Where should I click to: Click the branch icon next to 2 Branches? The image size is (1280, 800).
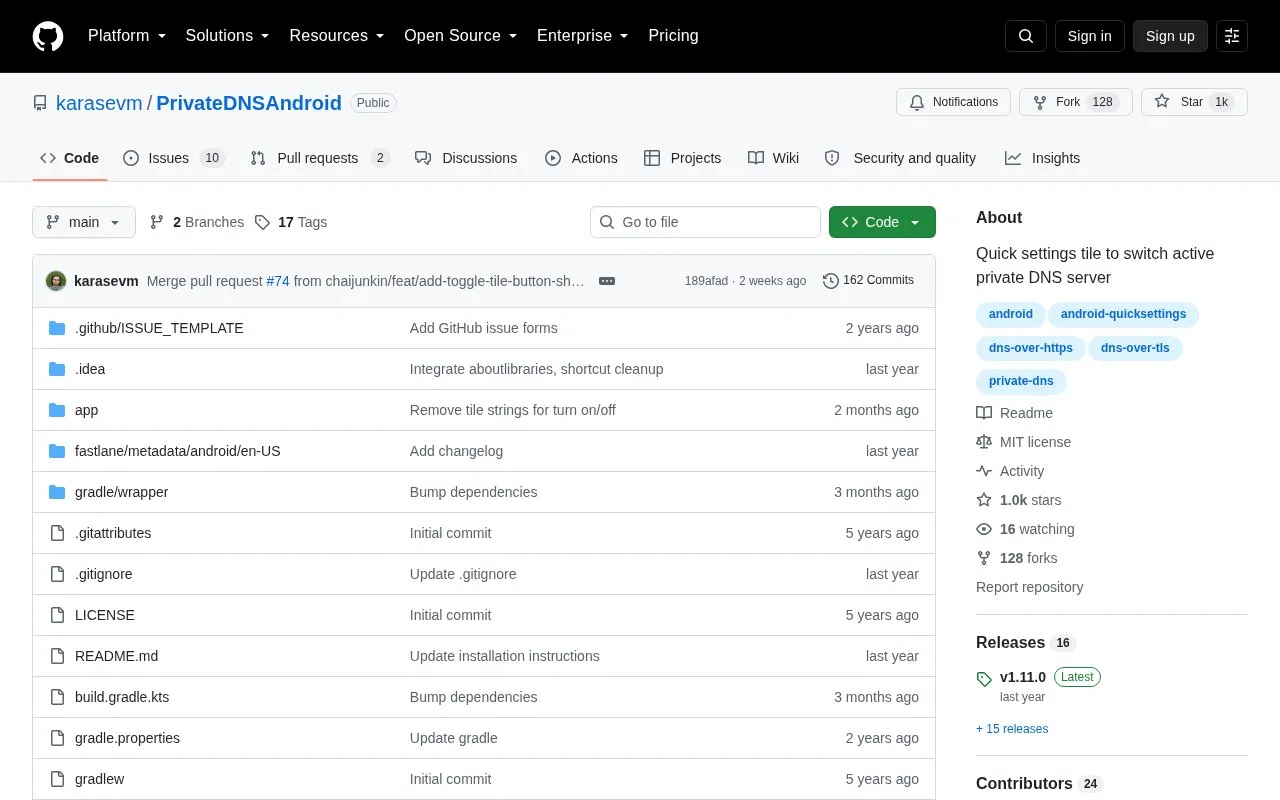pos(157,222)
